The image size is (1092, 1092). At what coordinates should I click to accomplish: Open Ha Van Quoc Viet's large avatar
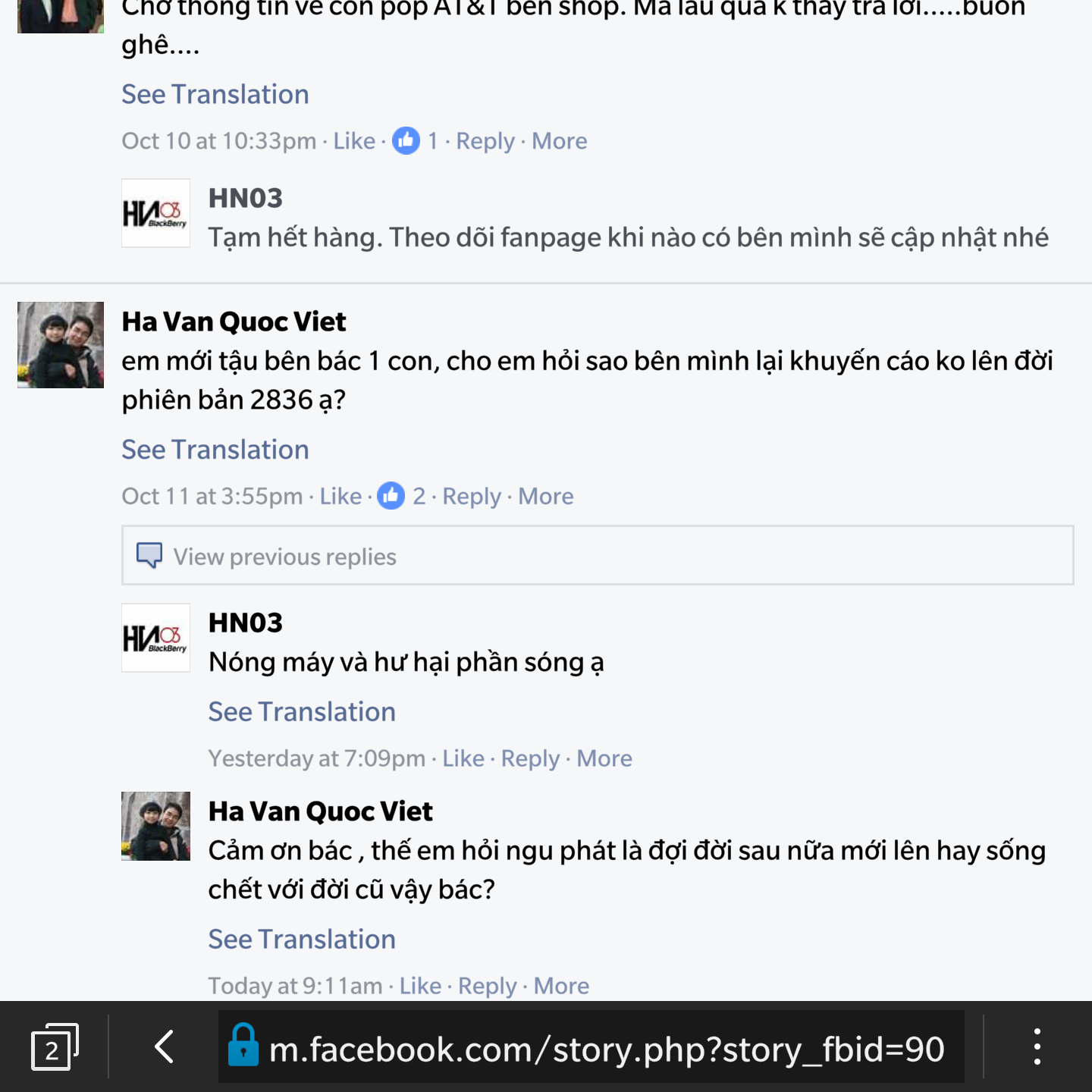[x=61, y=345]
